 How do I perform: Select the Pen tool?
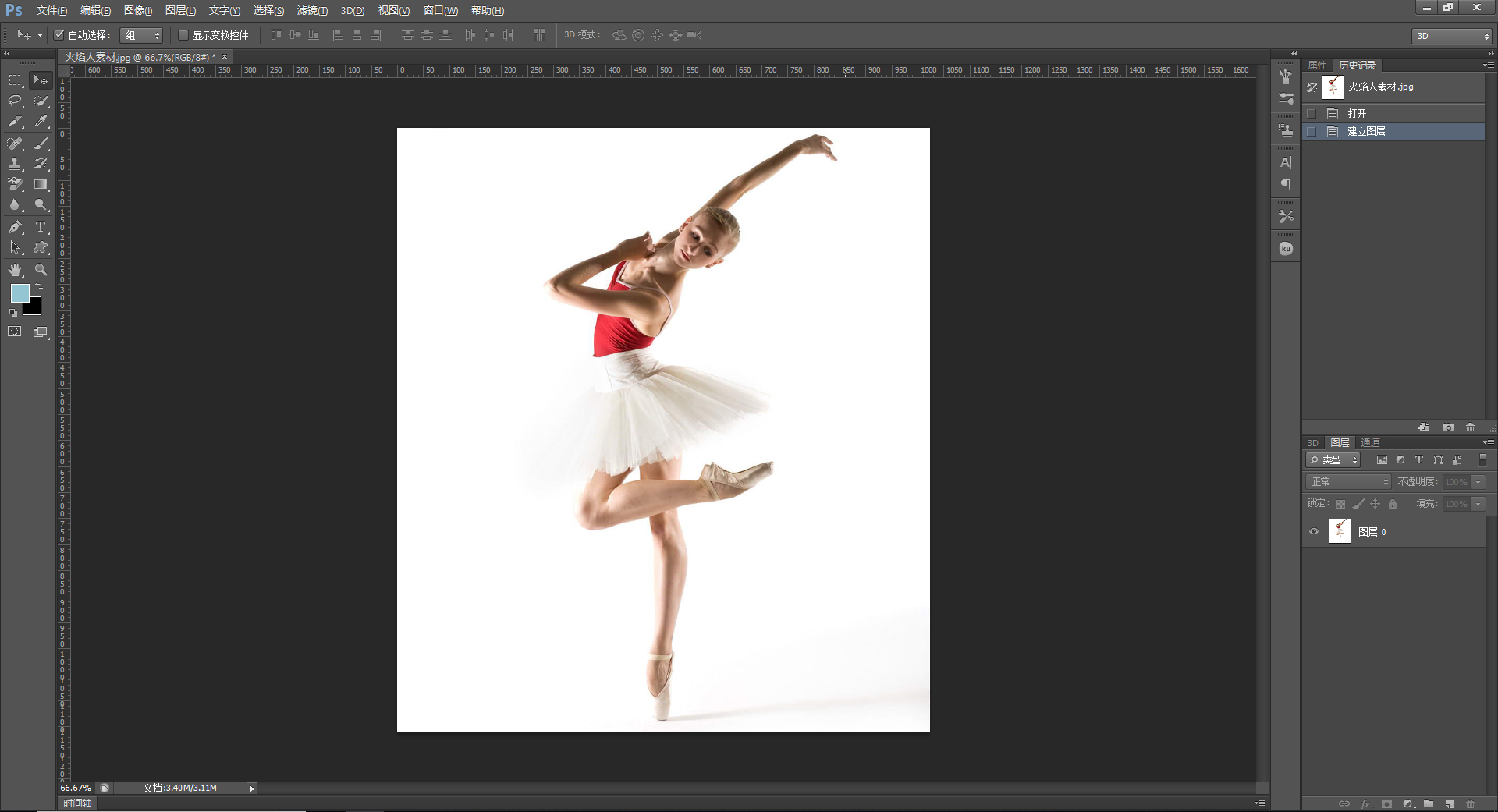(x=15, y=227)
